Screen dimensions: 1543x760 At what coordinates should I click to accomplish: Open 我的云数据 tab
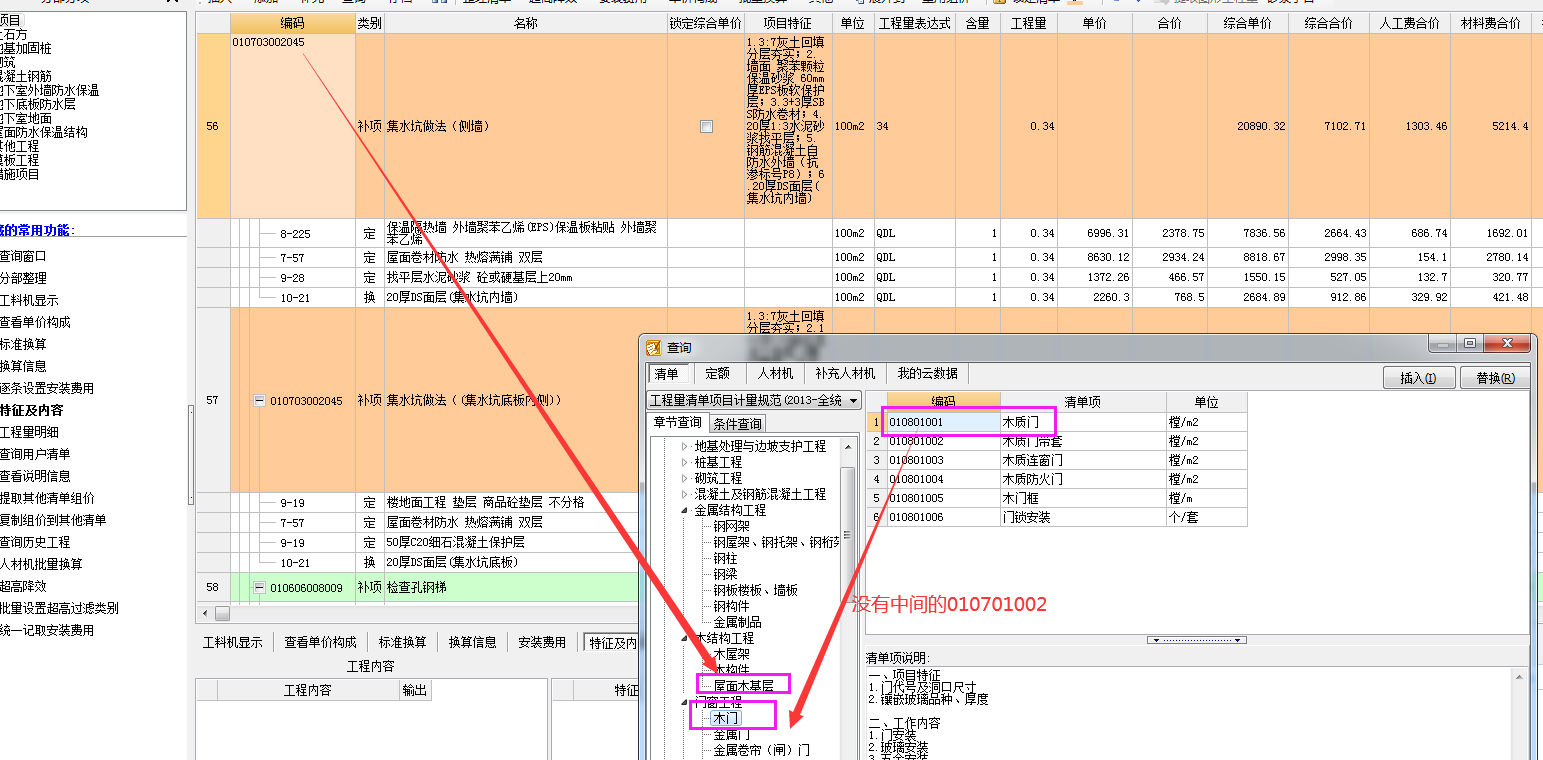pos(927,373)
